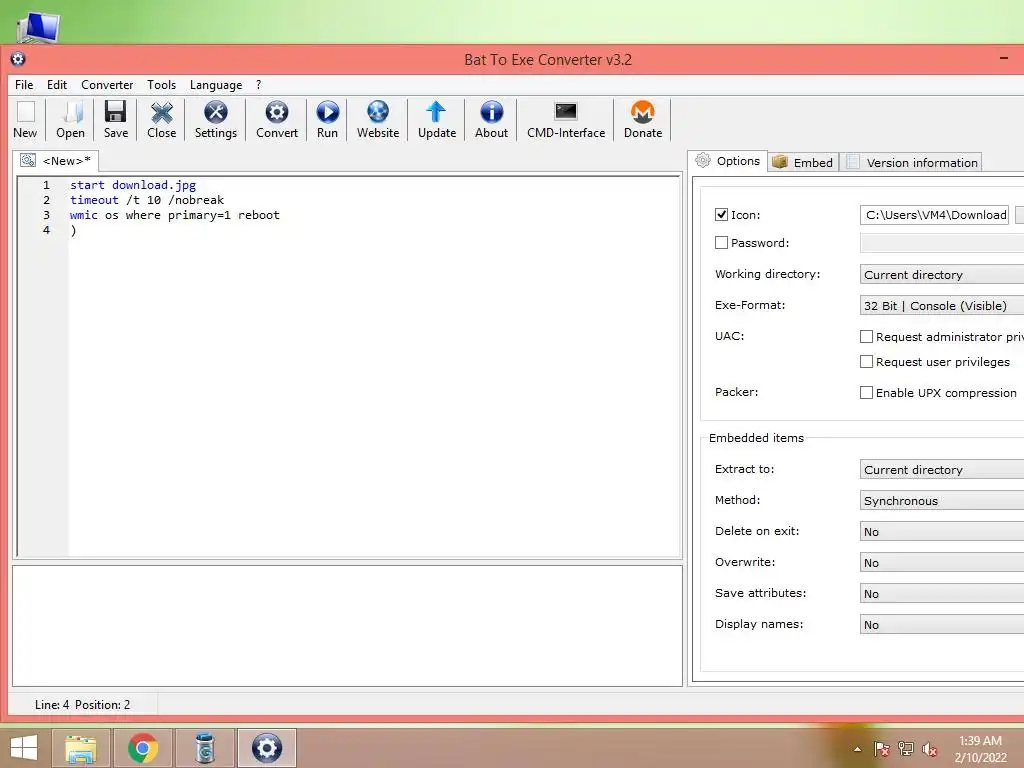Open the Windows Start button
The image size is (1024, 768).
[24, 748]
